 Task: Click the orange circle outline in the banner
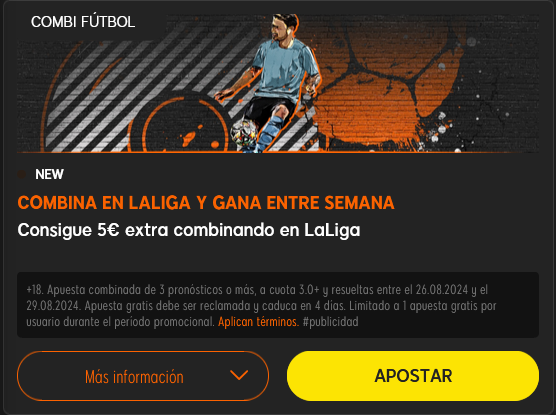pos(184,126)
